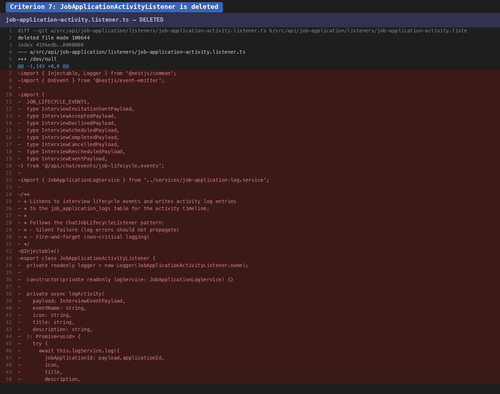500x394 pixels.
Task: Click the '@@ -1,143 +0,0 @@' hunk header
Action: tap(43, 66)
